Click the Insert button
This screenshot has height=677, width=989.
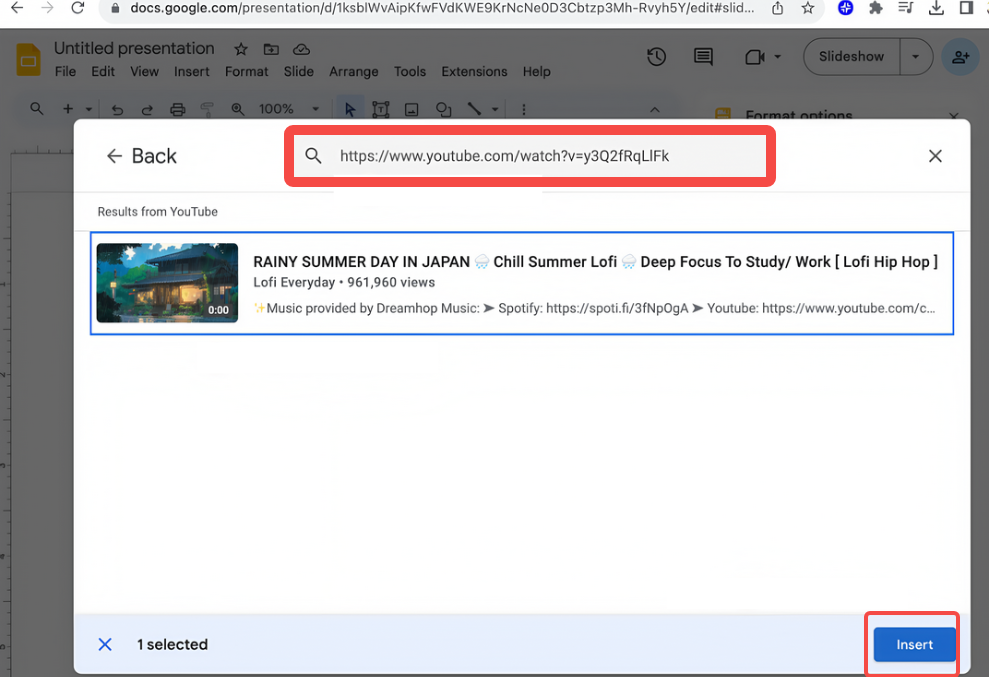coord(914,644)
